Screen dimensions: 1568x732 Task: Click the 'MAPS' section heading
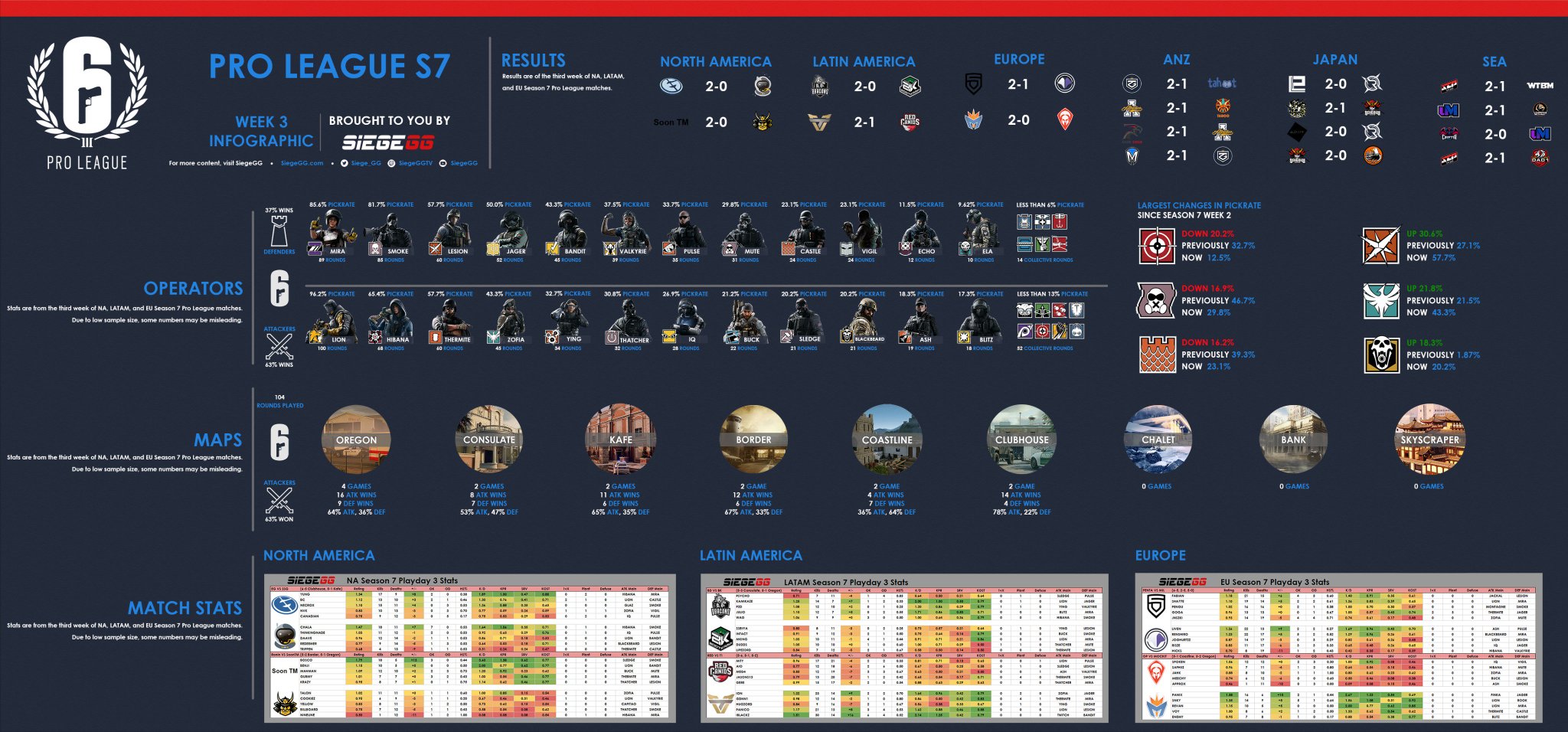(x=217, y=440)
